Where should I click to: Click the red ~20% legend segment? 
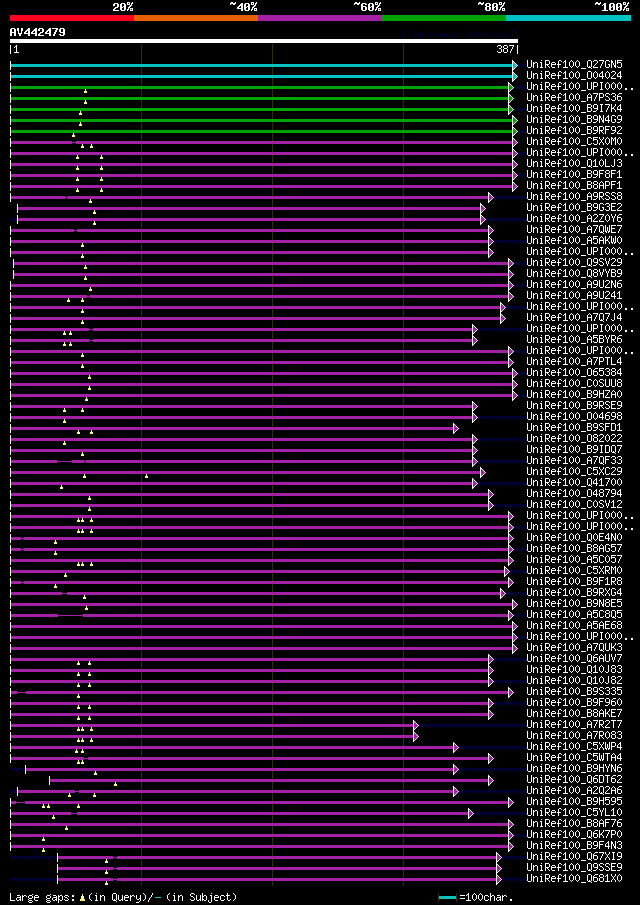72,18
